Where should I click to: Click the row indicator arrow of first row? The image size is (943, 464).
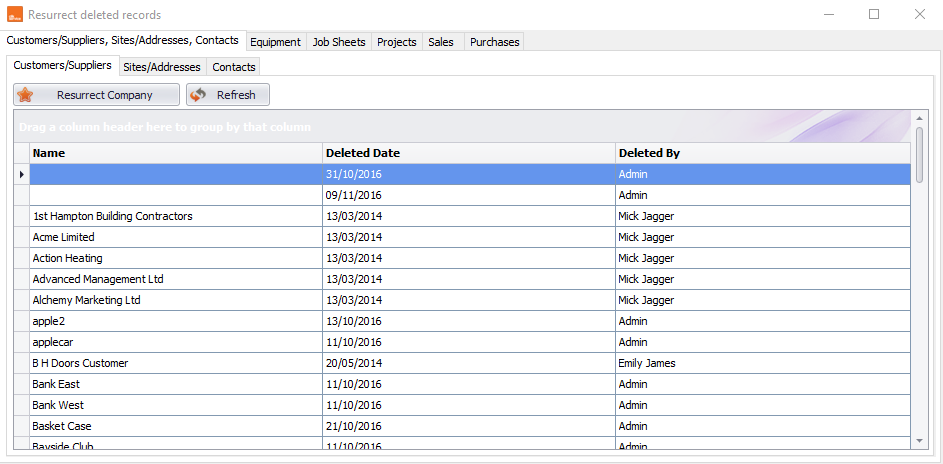tap(22, 174)
